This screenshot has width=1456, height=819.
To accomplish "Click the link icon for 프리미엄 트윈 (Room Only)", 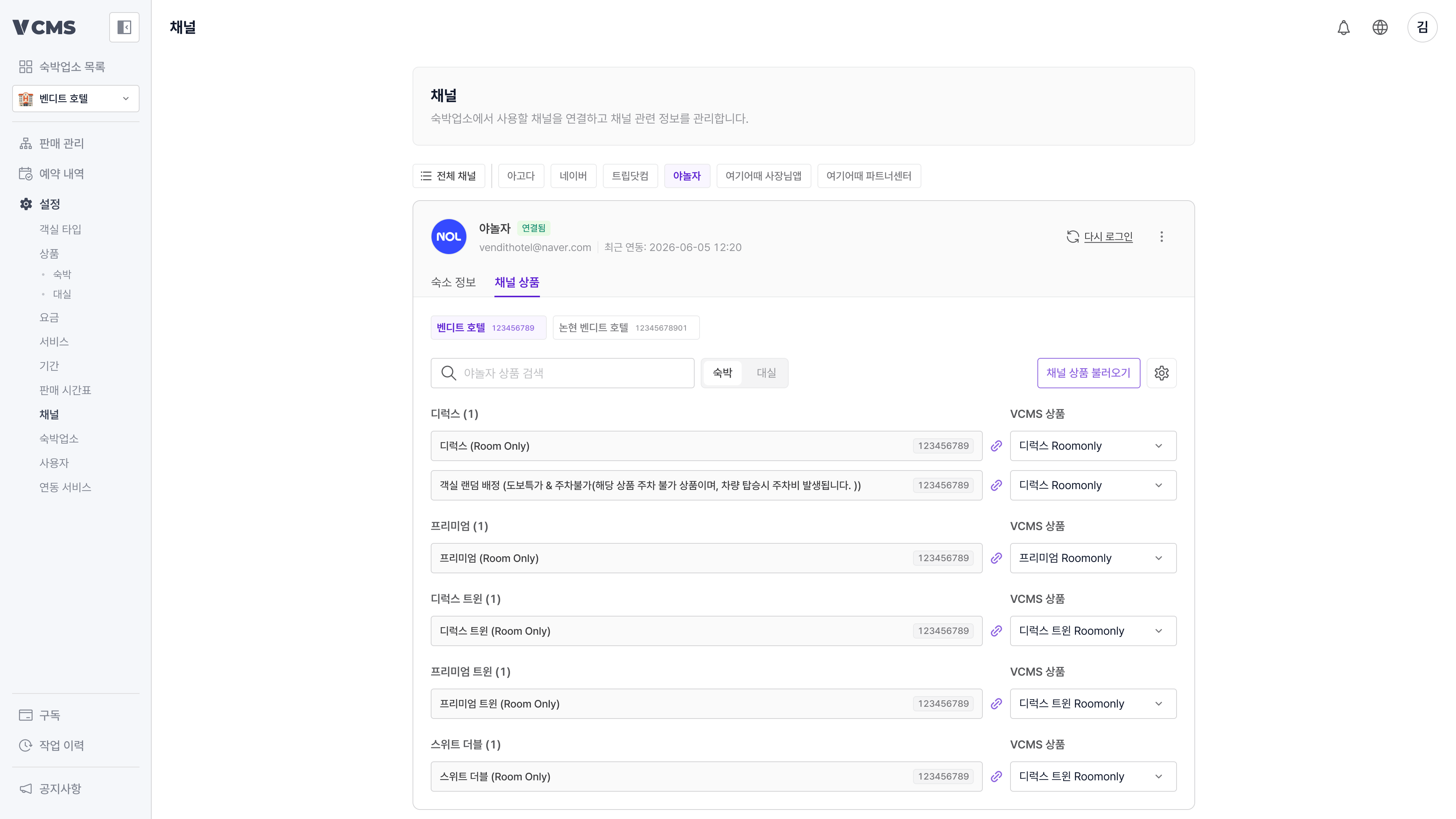I will [x=996, y=704].
